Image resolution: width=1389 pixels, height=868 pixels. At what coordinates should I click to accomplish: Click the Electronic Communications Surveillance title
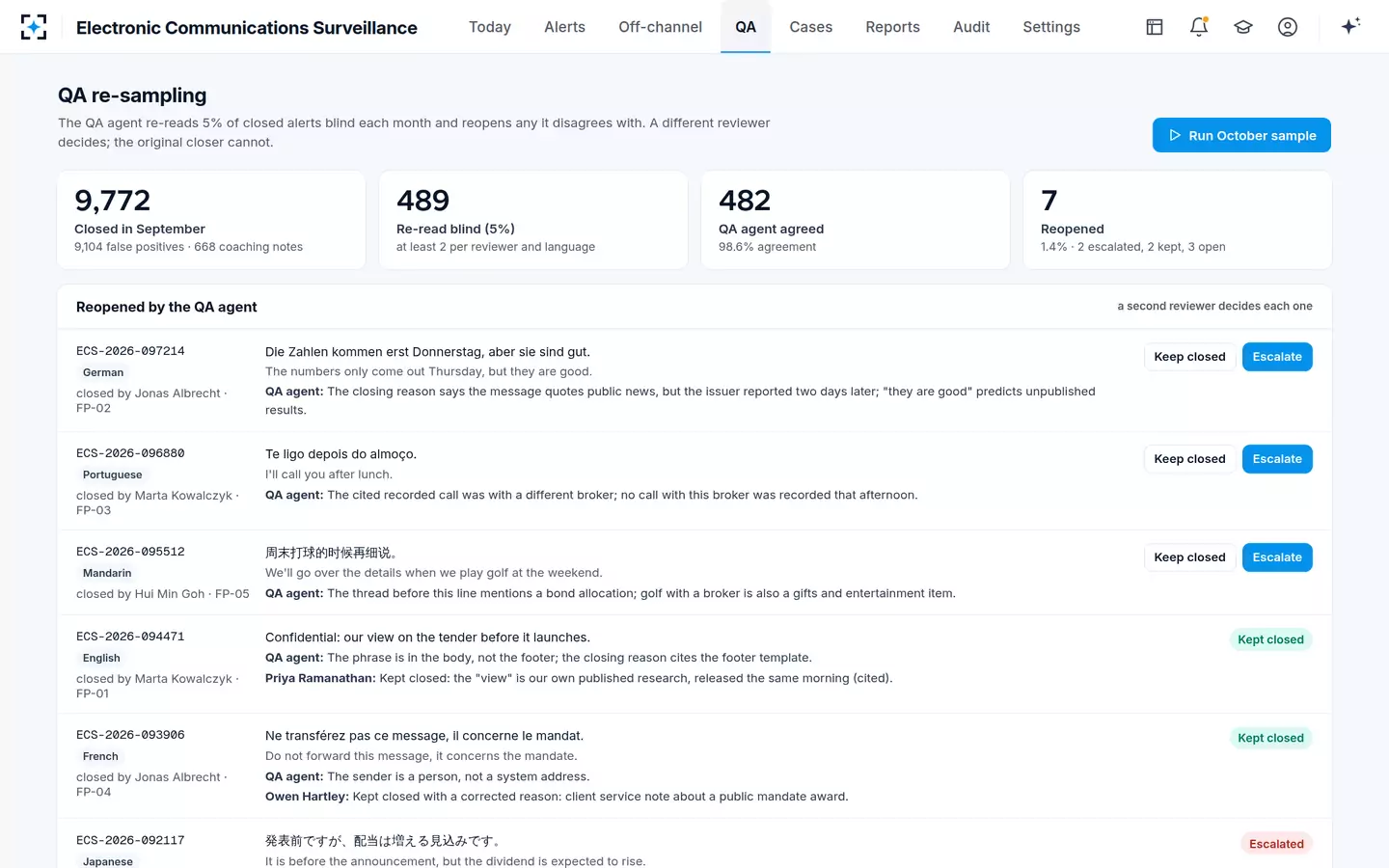[247, 28]
